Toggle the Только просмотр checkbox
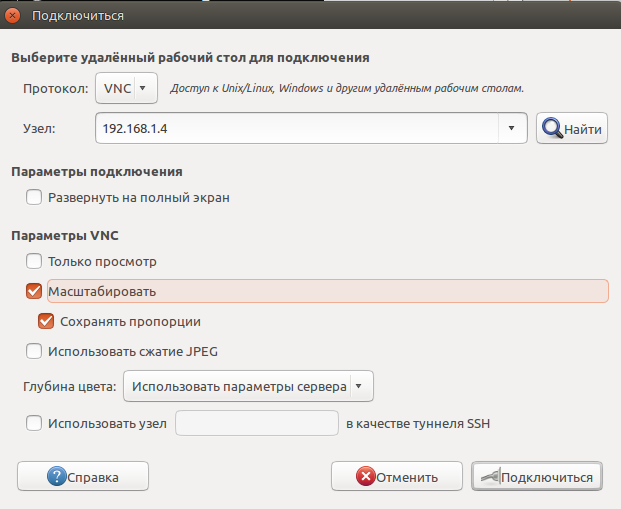 coord(35,261)
